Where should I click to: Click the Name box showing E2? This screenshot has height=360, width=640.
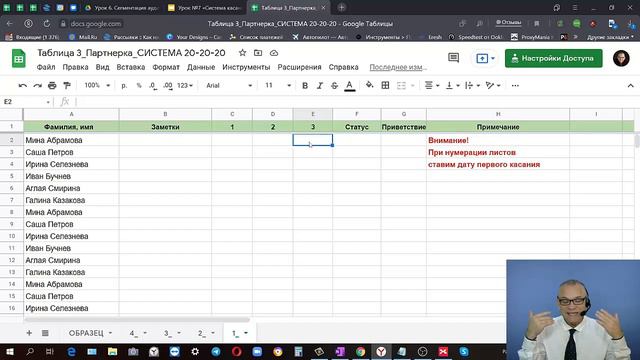coord(26,102)
